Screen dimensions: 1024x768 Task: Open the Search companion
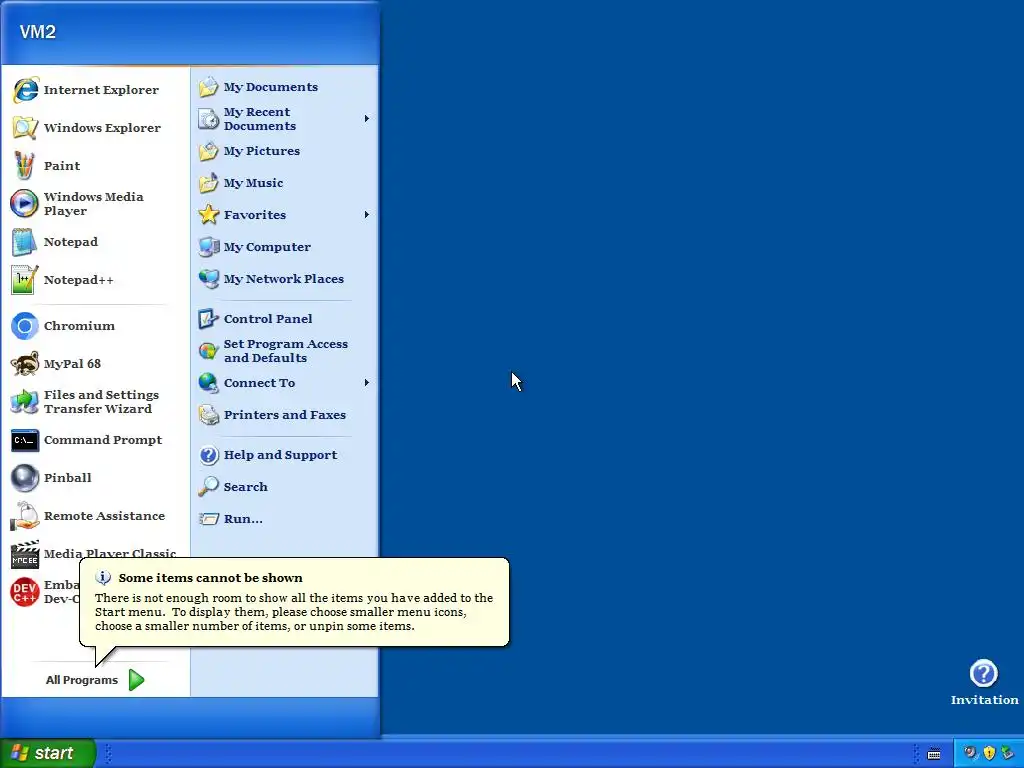tap(285, 487)
